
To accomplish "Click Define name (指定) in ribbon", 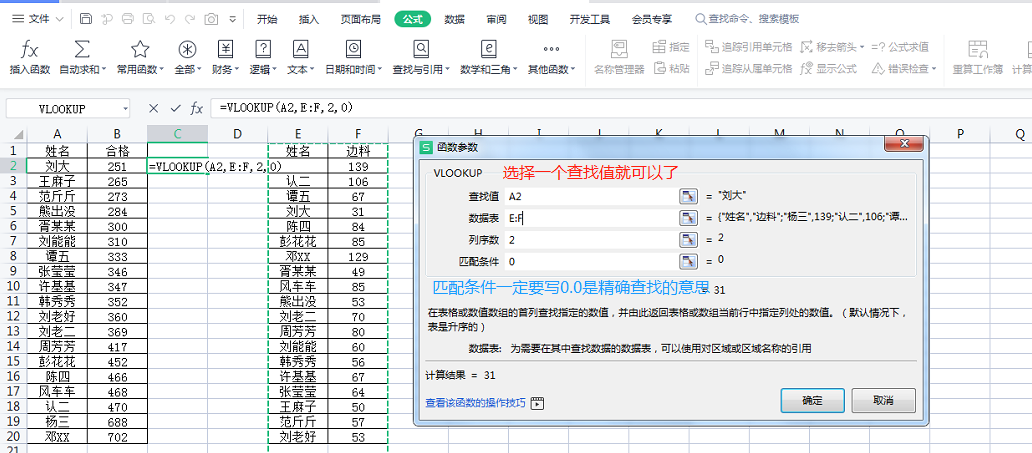I will (671, 47).
